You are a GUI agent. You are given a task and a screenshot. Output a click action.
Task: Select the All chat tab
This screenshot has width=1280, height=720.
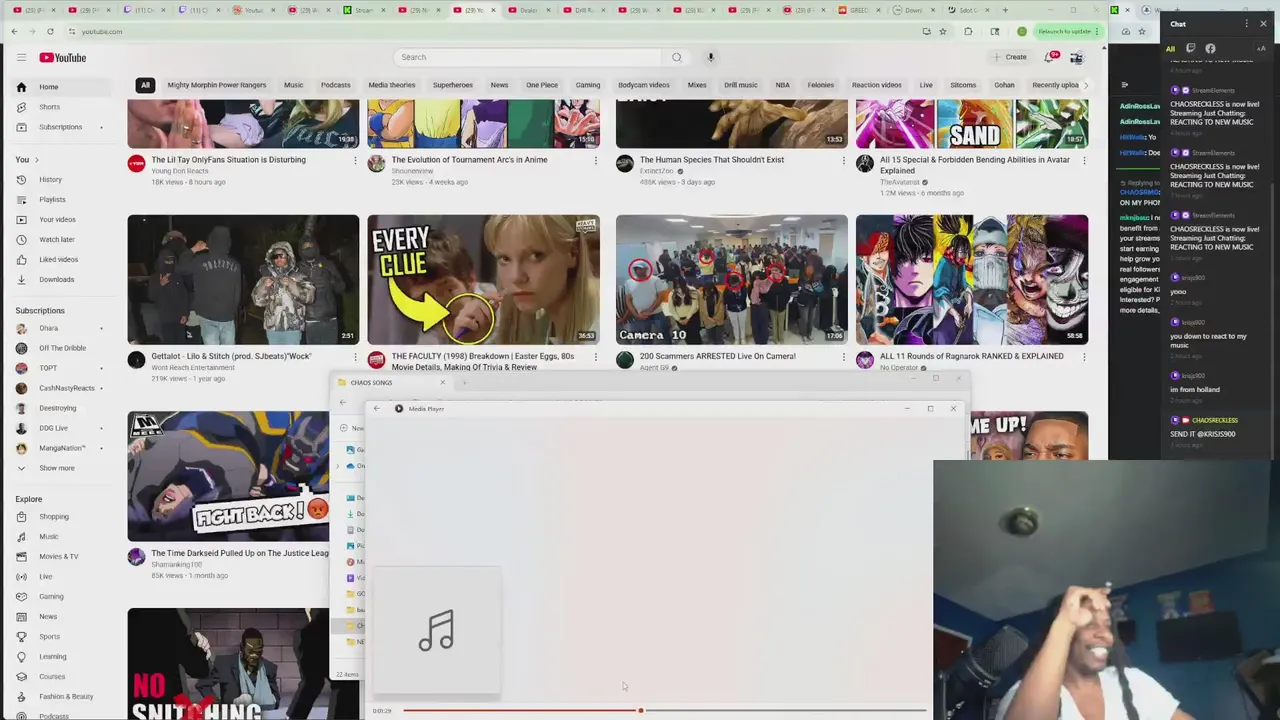point(1170,48)
